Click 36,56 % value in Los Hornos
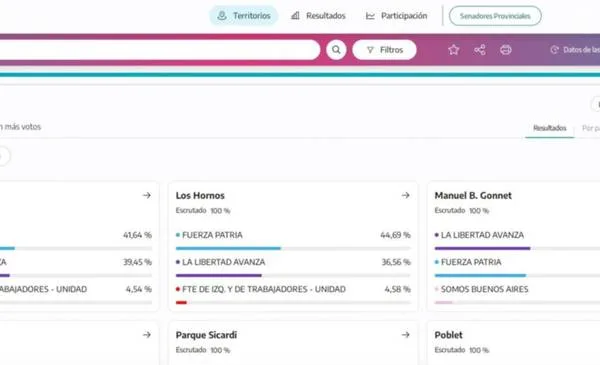Viewport: 600px width, 365px height. point(396,262)
